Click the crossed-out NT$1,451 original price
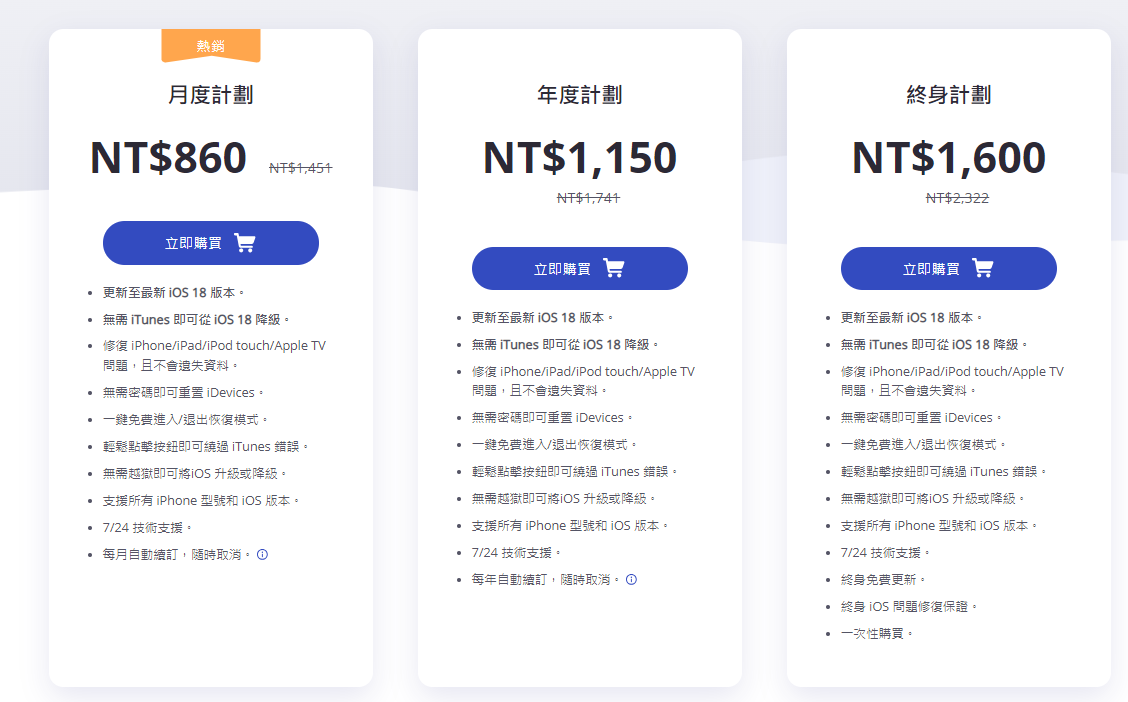The width and height of the screenshot is (1128, 702). 300,168
